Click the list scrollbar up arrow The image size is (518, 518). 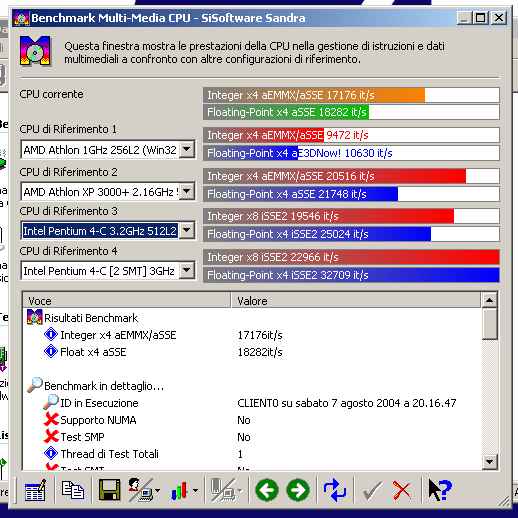pyautogui.click(x=489, y=300)
